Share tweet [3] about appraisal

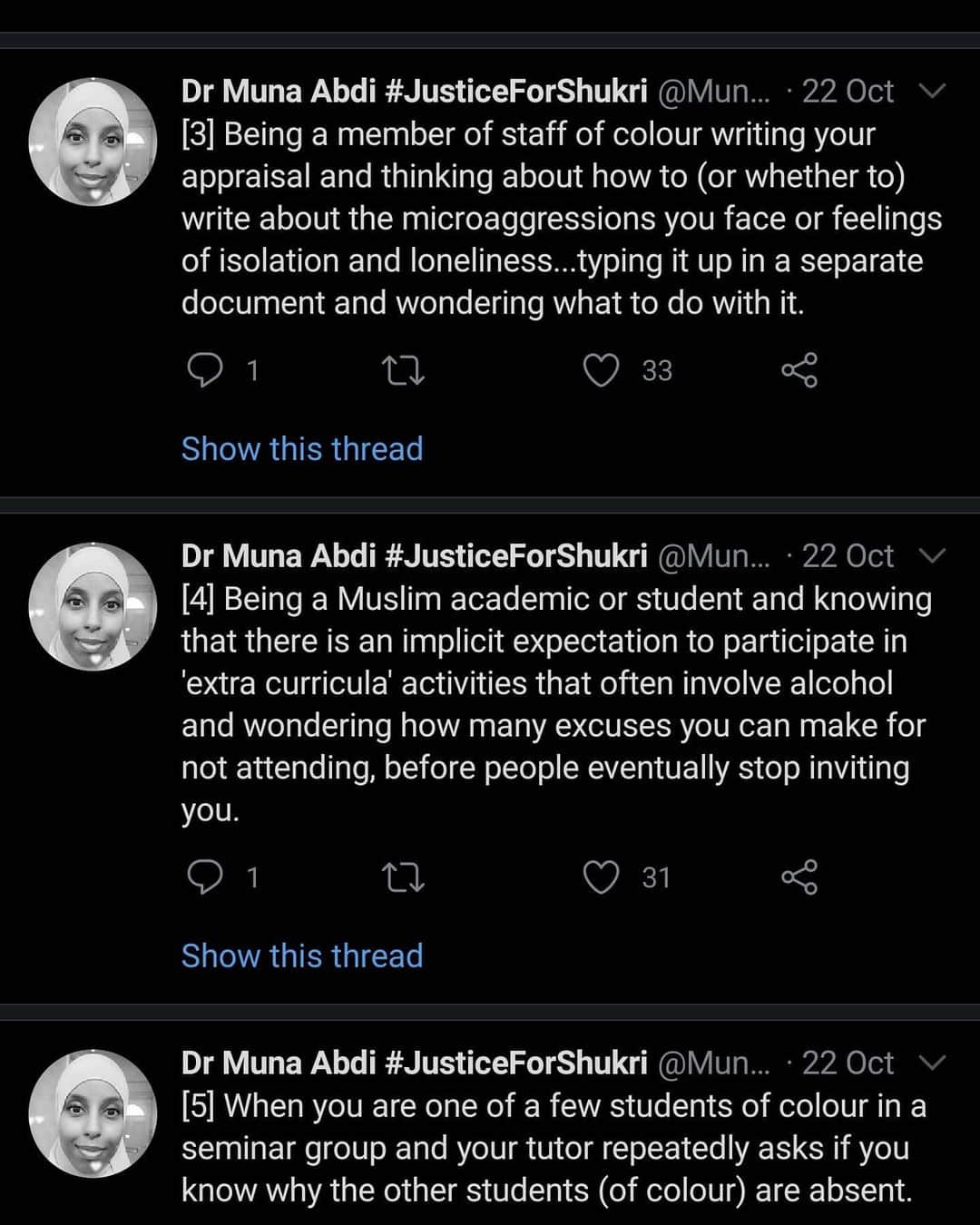coord(799,370)
